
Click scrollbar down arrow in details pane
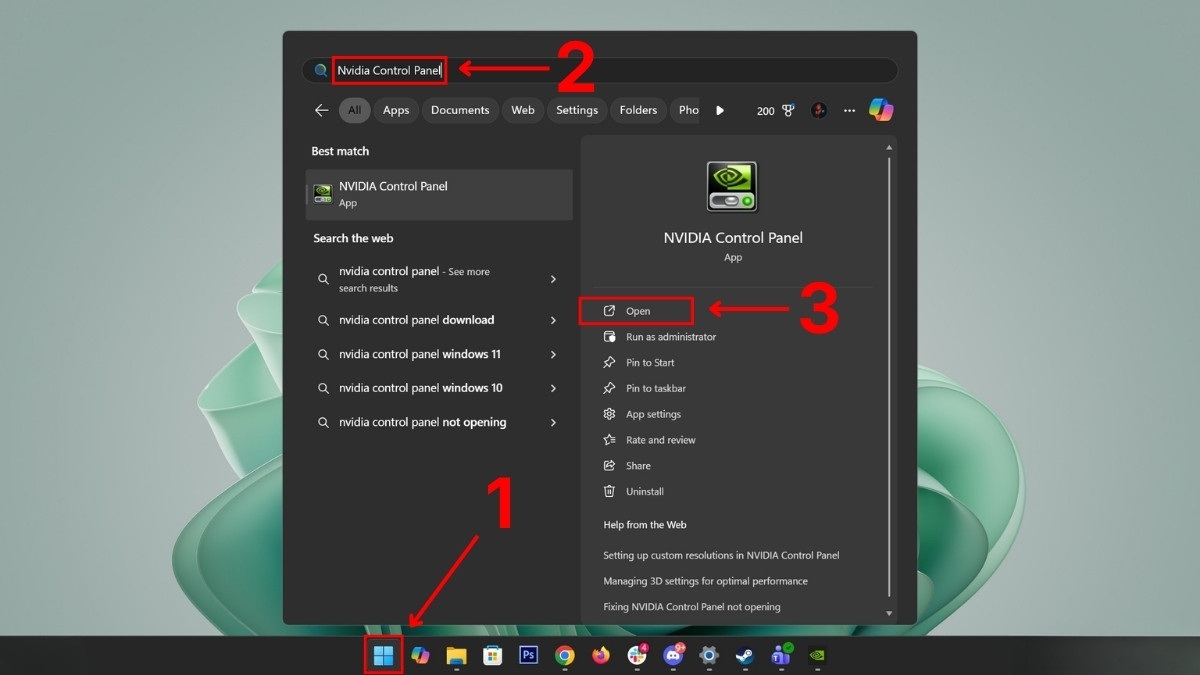click(x=889, y=613)
